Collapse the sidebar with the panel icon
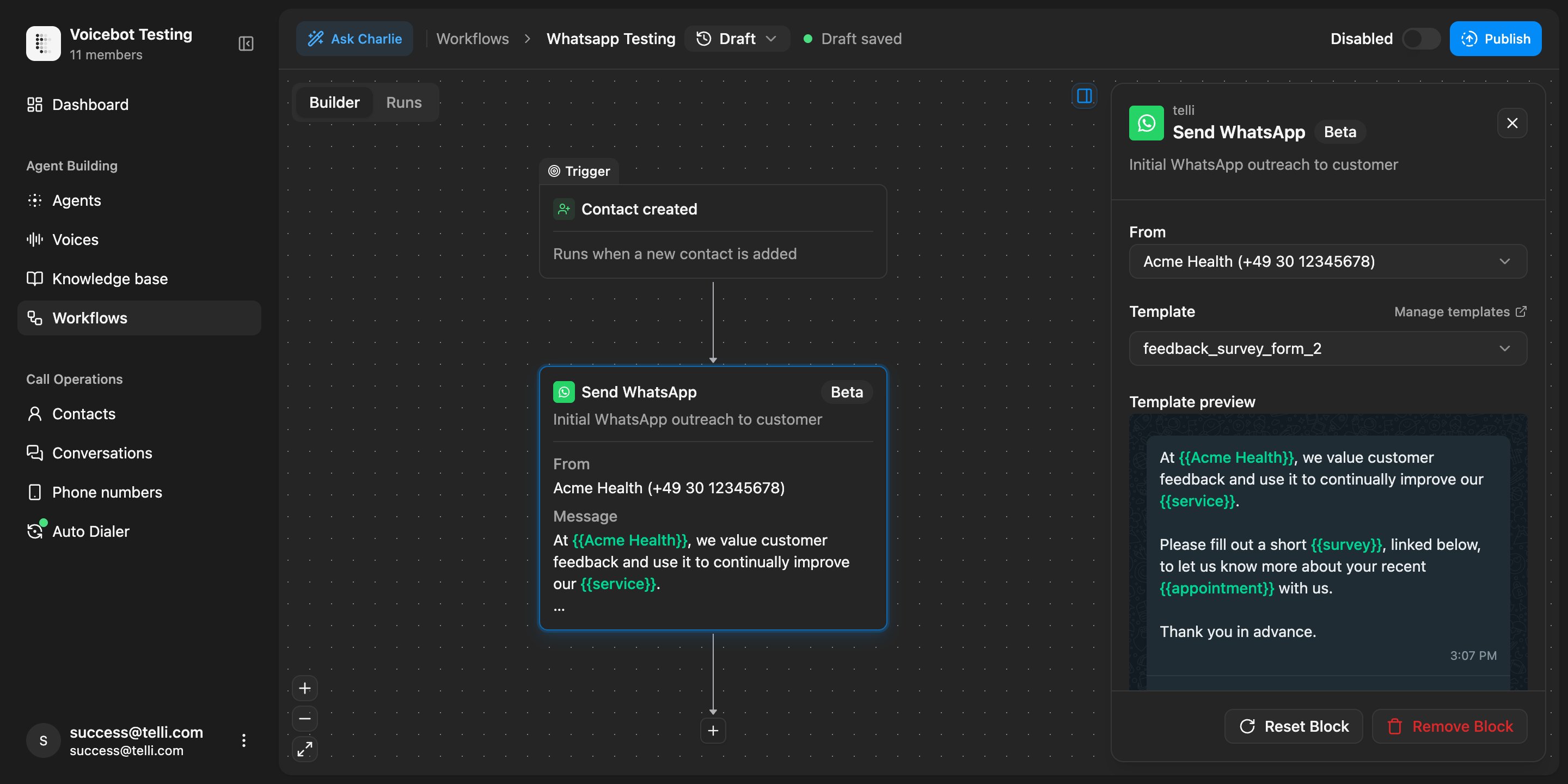 coord(246,43)
